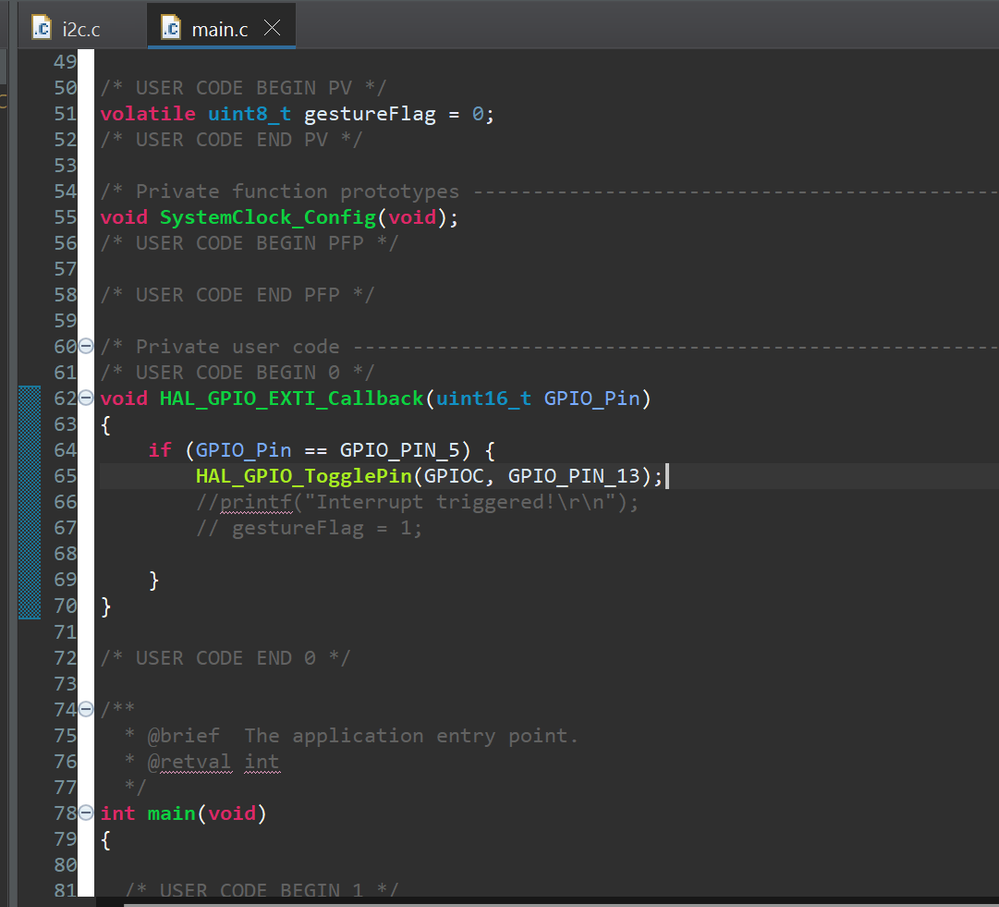Click the C file icon on the i2c.c tab
Viewport: 999px width, 907px height.
click(x=41, y=28)
